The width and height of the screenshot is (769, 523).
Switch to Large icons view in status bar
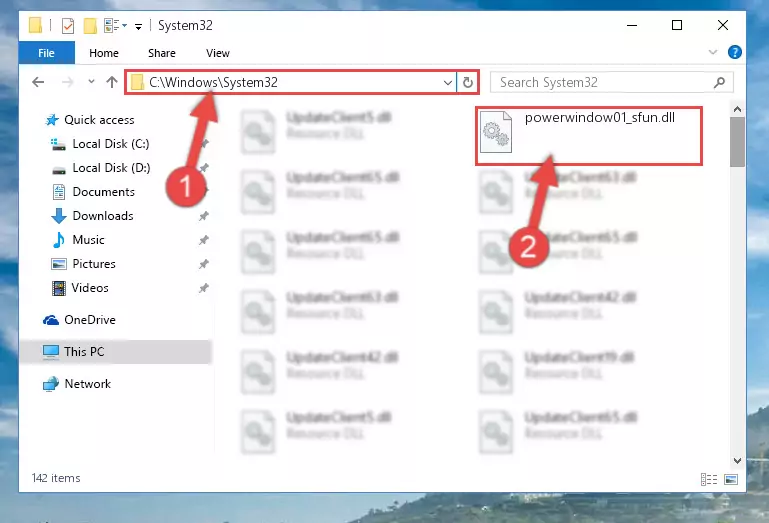(731, 479)
